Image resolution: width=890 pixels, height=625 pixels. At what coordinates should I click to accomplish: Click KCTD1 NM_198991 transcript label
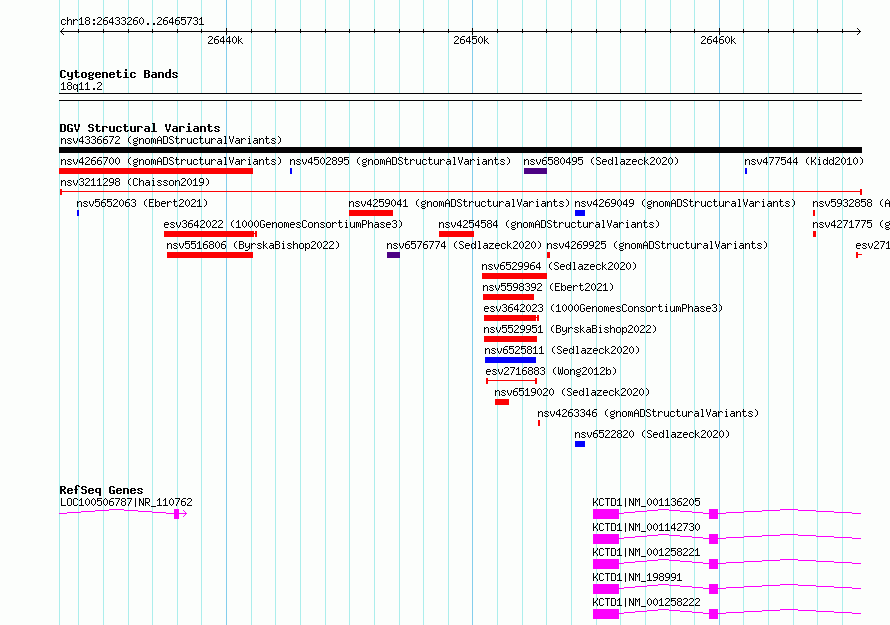(635, 577)
